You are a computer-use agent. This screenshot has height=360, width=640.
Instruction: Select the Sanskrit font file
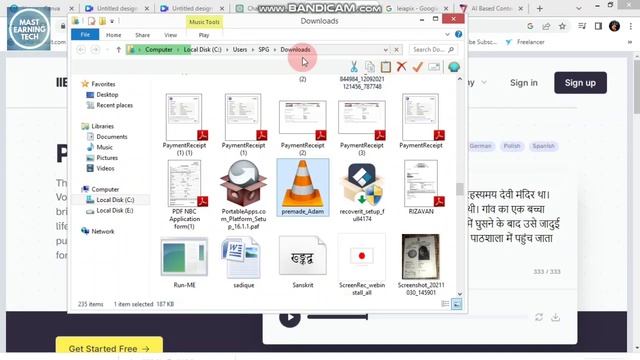(302, 261)
